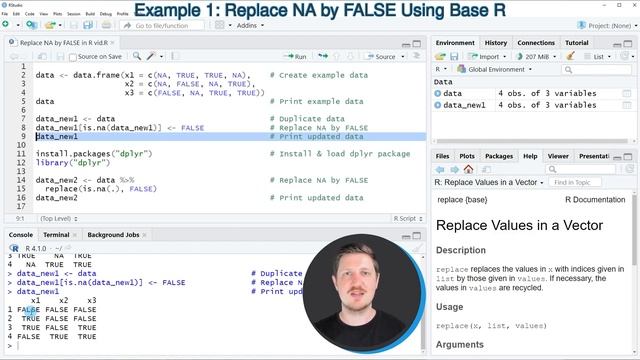Click the Save all documents icon

point(88,25)
